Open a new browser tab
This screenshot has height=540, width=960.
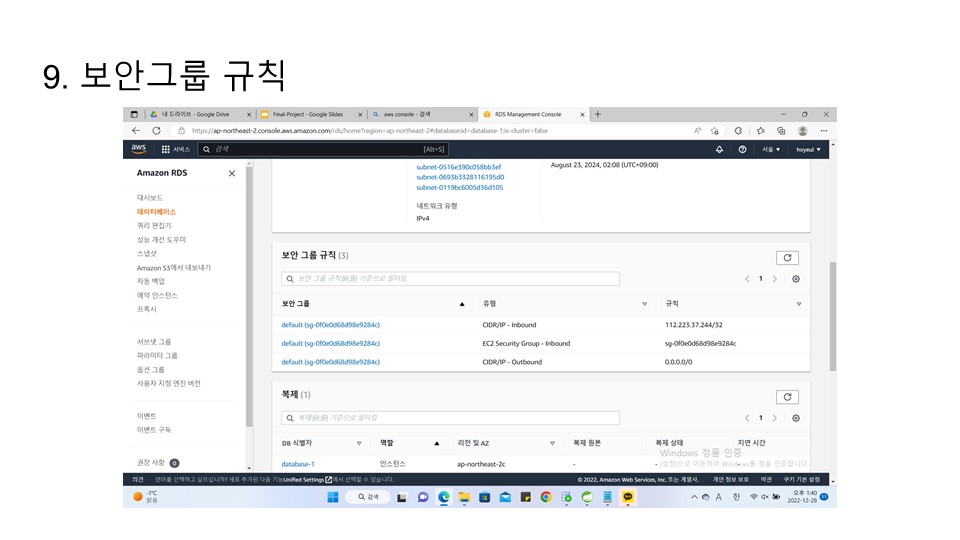click(x=598, y=114)
